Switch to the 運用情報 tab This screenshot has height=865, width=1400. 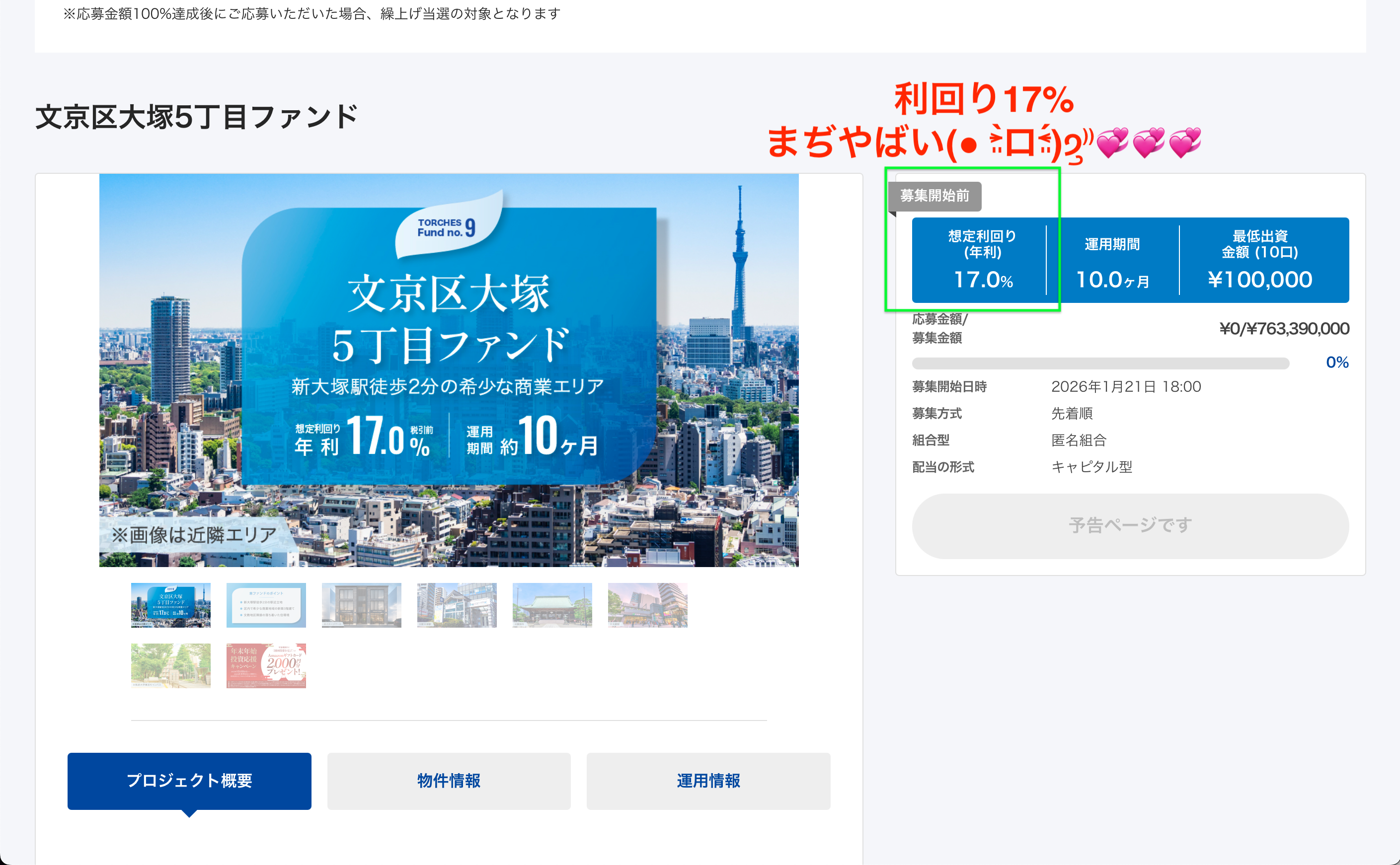(x=708, y=780)
